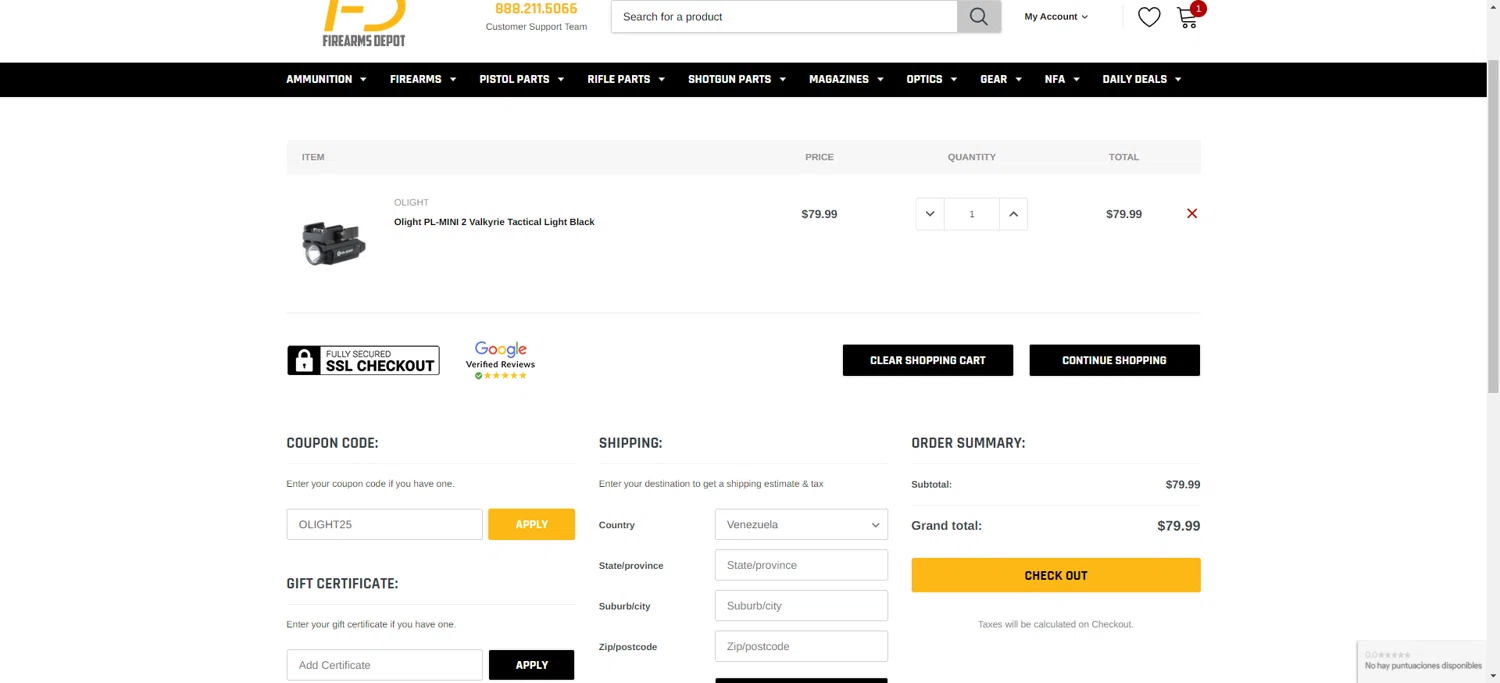1500x683 pixels.
Task: Increase quantity with up arrow
Action: pyautogui.click(x=1013, y=214)
